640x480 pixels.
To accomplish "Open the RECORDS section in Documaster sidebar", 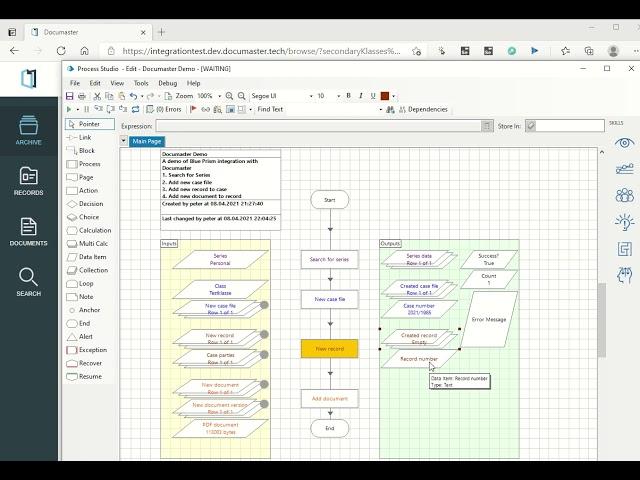I will 29,181.
